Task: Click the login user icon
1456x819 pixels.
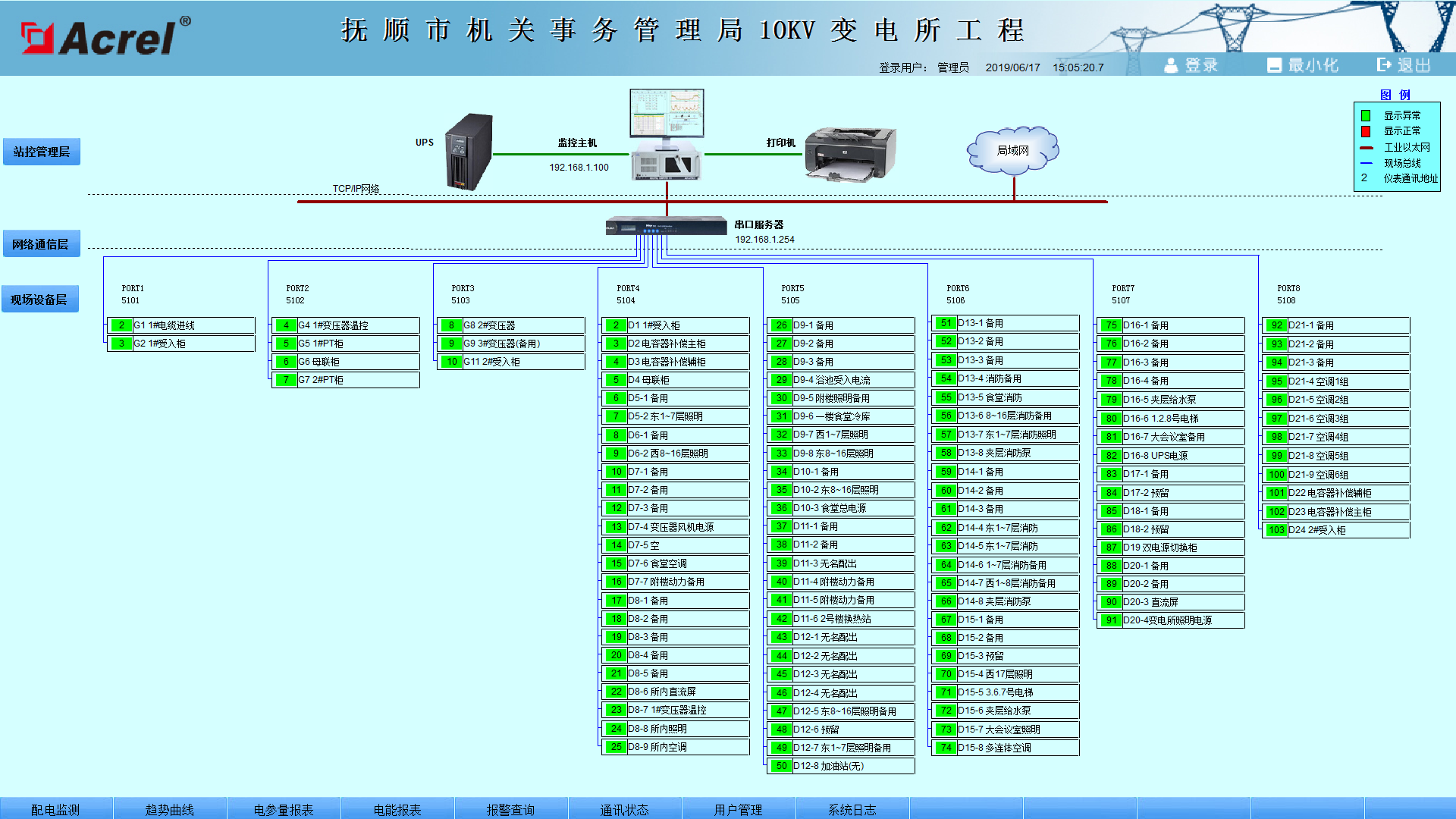Action: [x=1171, y=65]
